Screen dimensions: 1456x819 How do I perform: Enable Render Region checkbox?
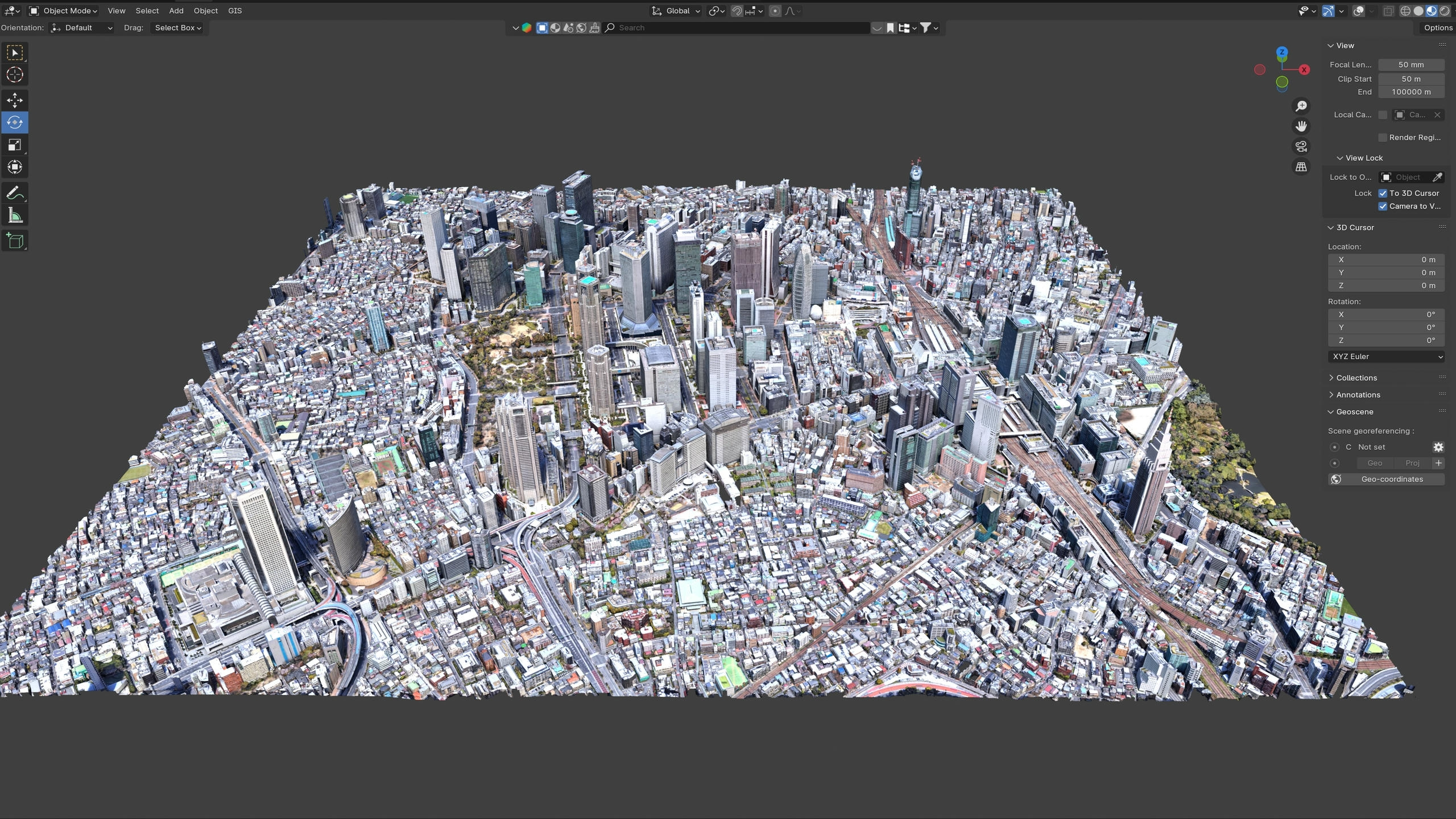1383,138
